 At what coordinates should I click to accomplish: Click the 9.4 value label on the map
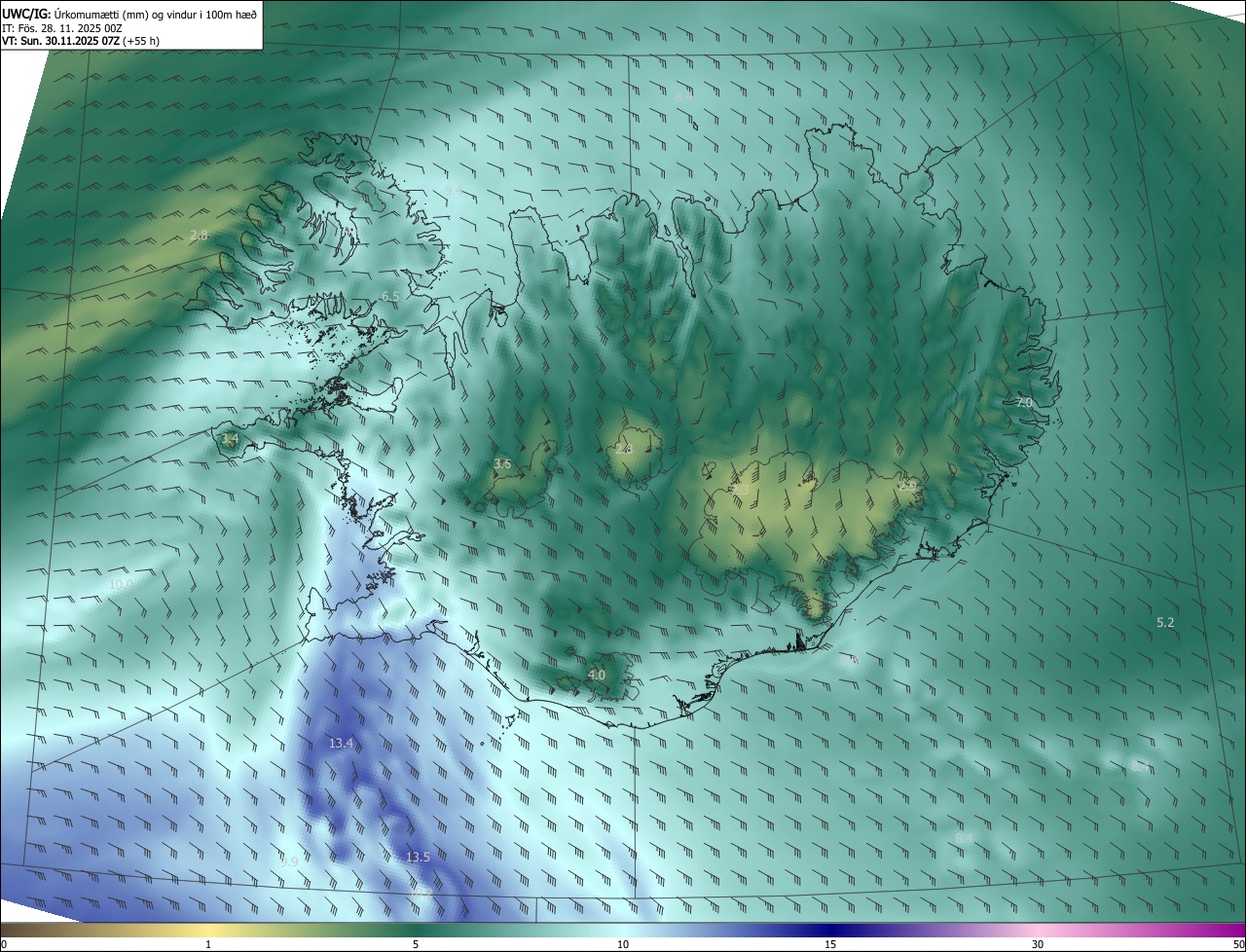pyautogui.click(x=455, y=190)
